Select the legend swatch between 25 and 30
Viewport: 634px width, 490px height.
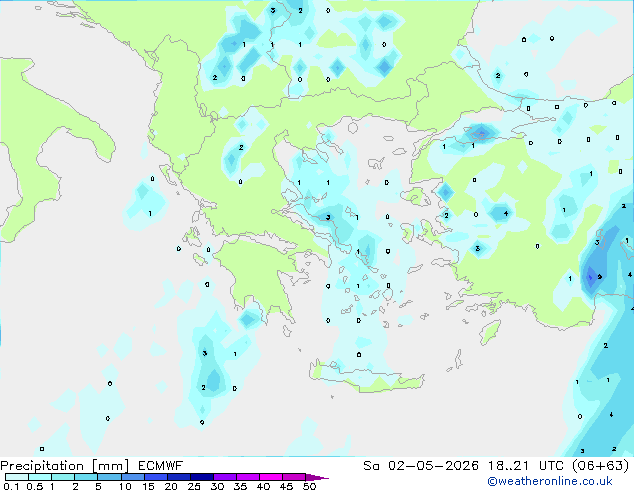202,477
